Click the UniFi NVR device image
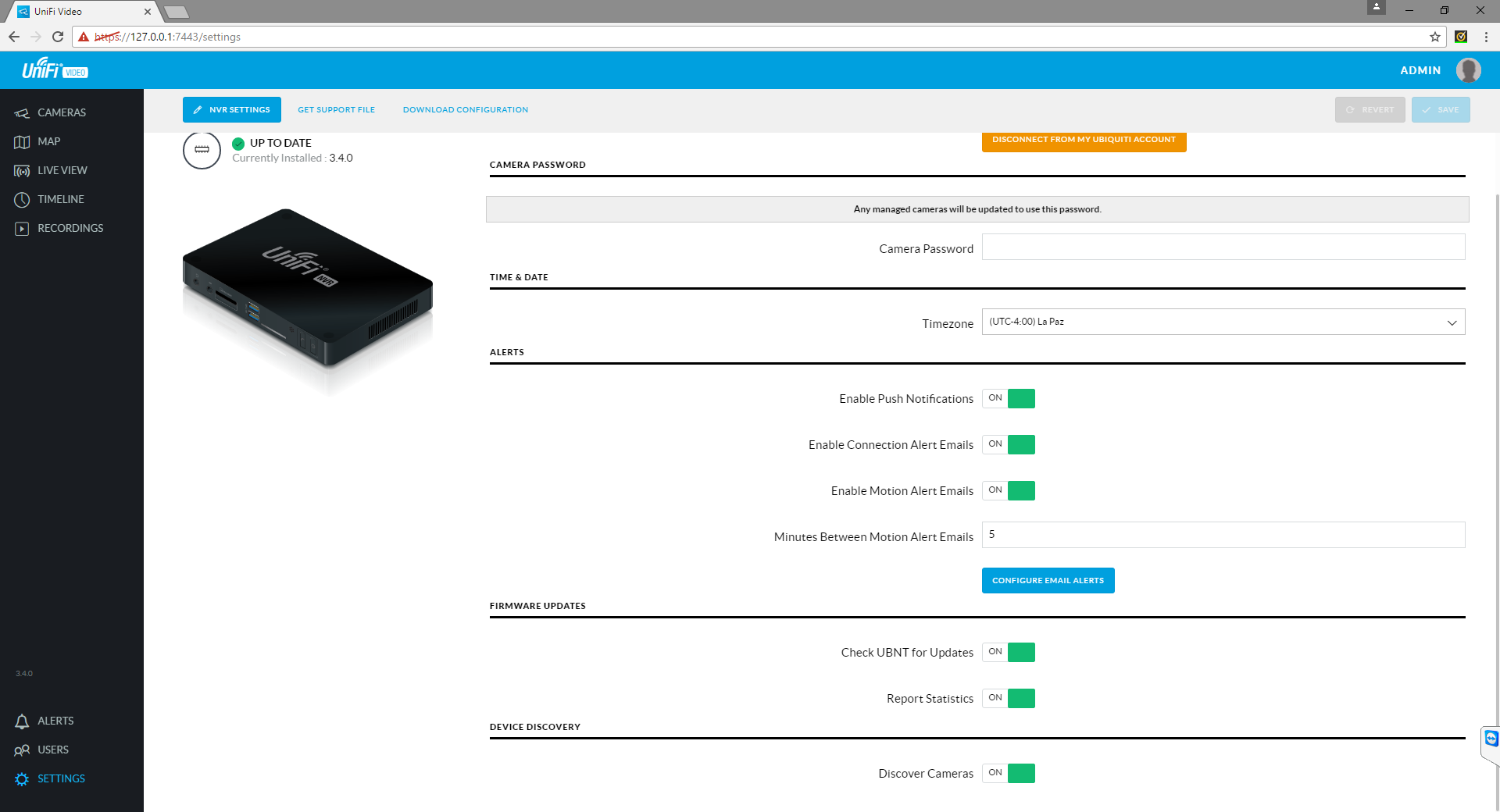Image resolution: width=1500 pixels, height=812 pixels. click(x=308, y=287)
